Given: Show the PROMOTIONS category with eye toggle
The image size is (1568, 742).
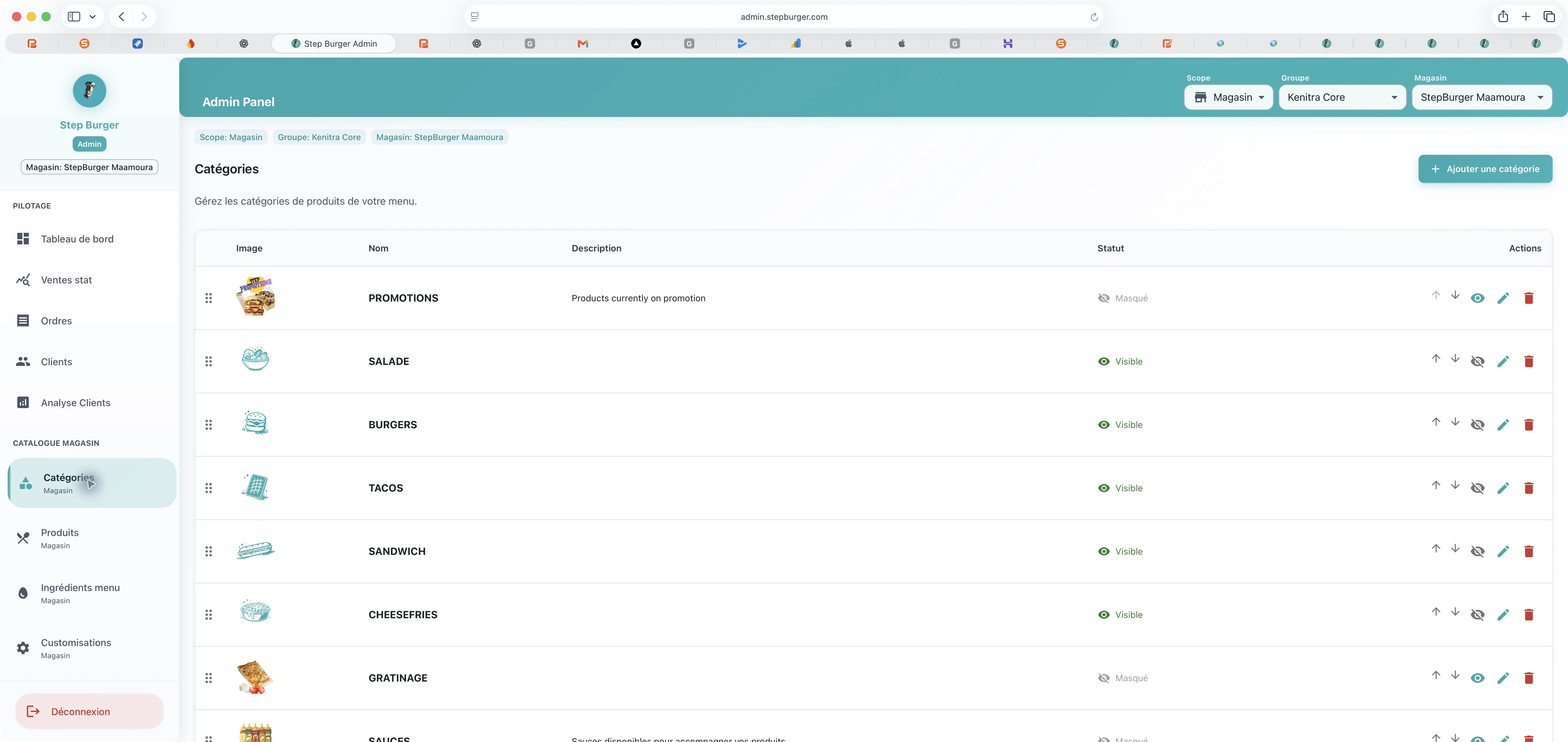Looking at the screenshot, I should point(1477,298).
